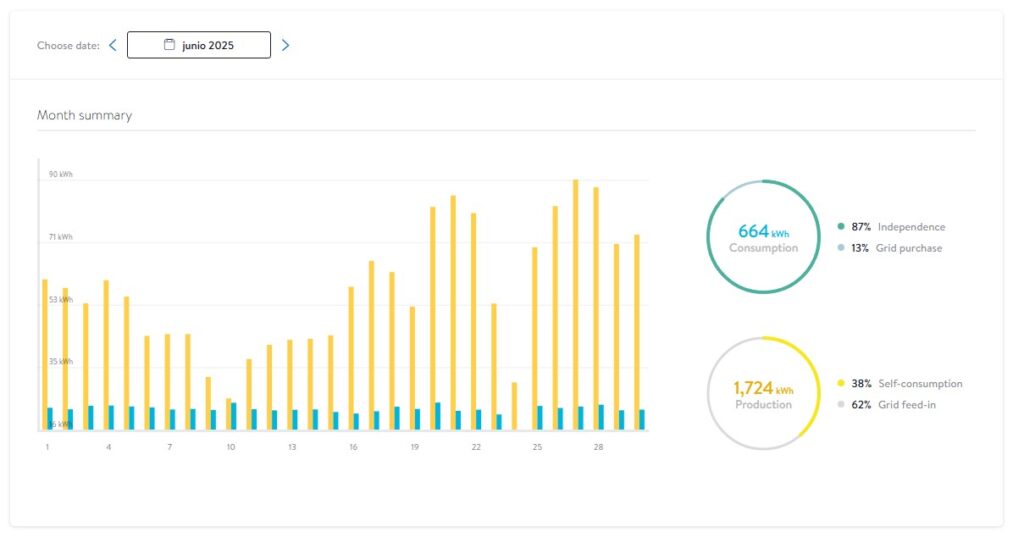Open the junio 2025 date picker
Viewport: 1024px width, 538px height.
(199, 45)
